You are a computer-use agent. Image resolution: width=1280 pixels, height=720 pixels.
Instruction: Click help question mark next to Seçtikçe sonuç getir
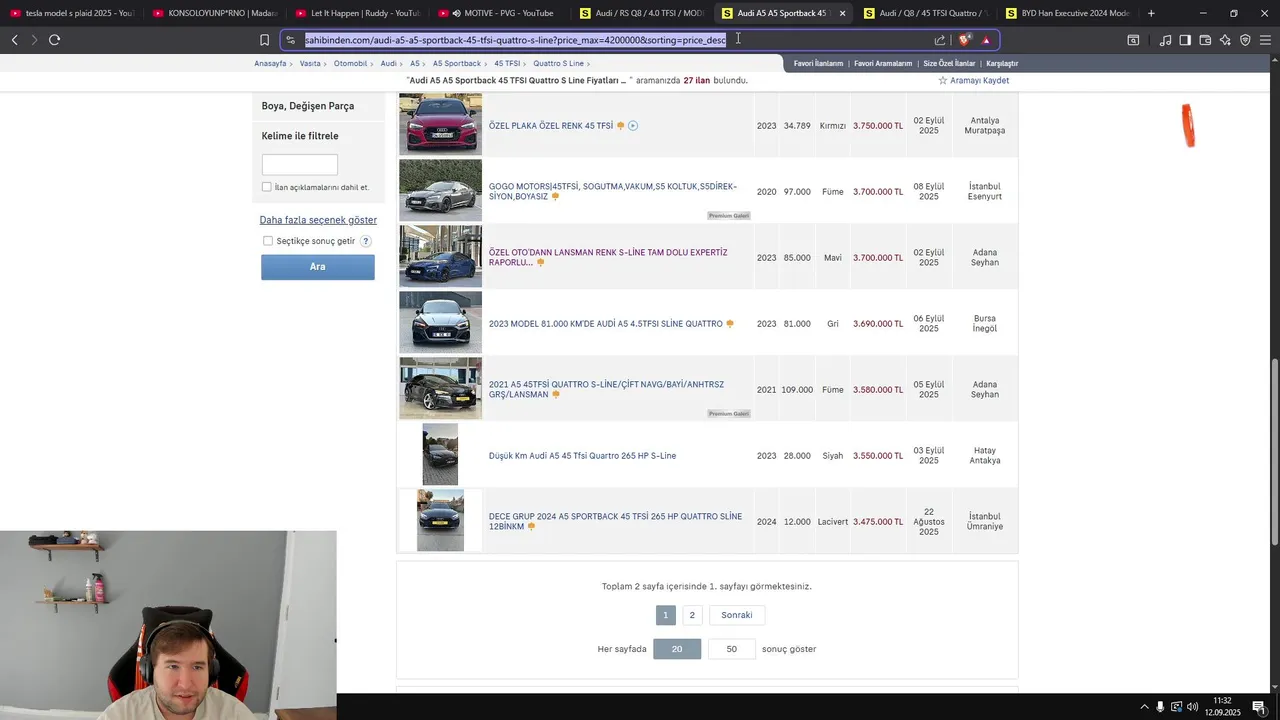[x=366, y=241]
